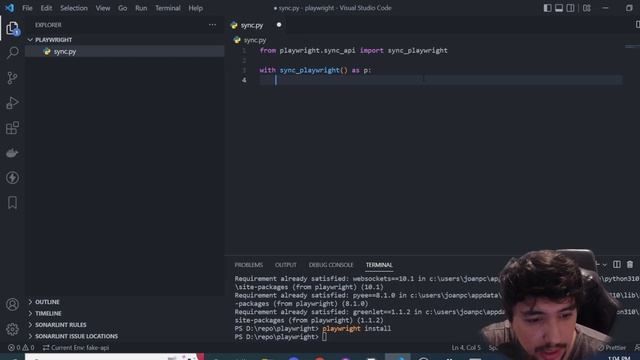Click Ln 4, Col 5 status item

pyautogui.click(x=466, y=348)
